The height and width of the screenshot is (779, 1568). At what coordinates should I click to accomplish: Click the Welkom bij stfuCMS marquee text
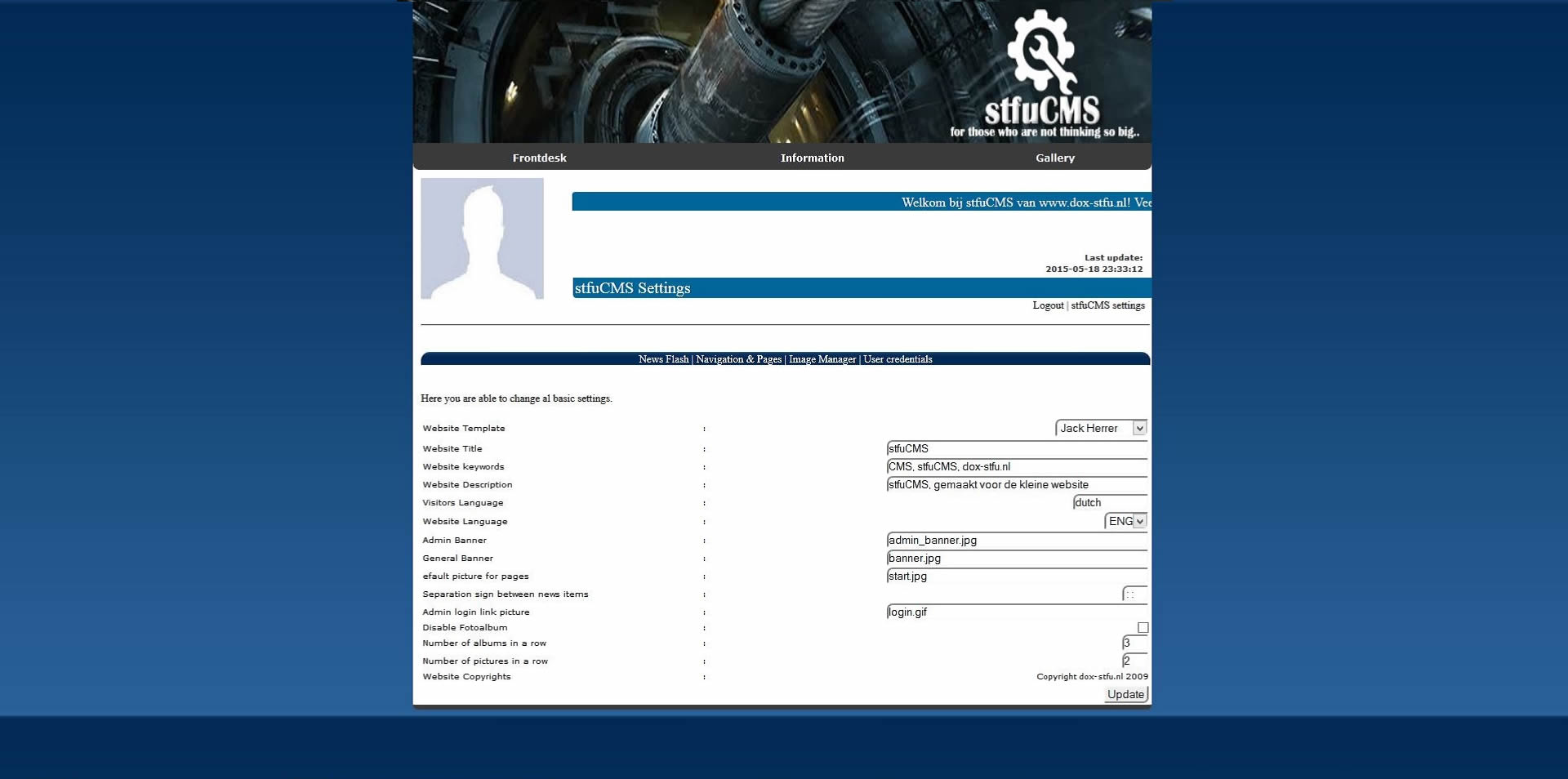[x=1026, y=203]
